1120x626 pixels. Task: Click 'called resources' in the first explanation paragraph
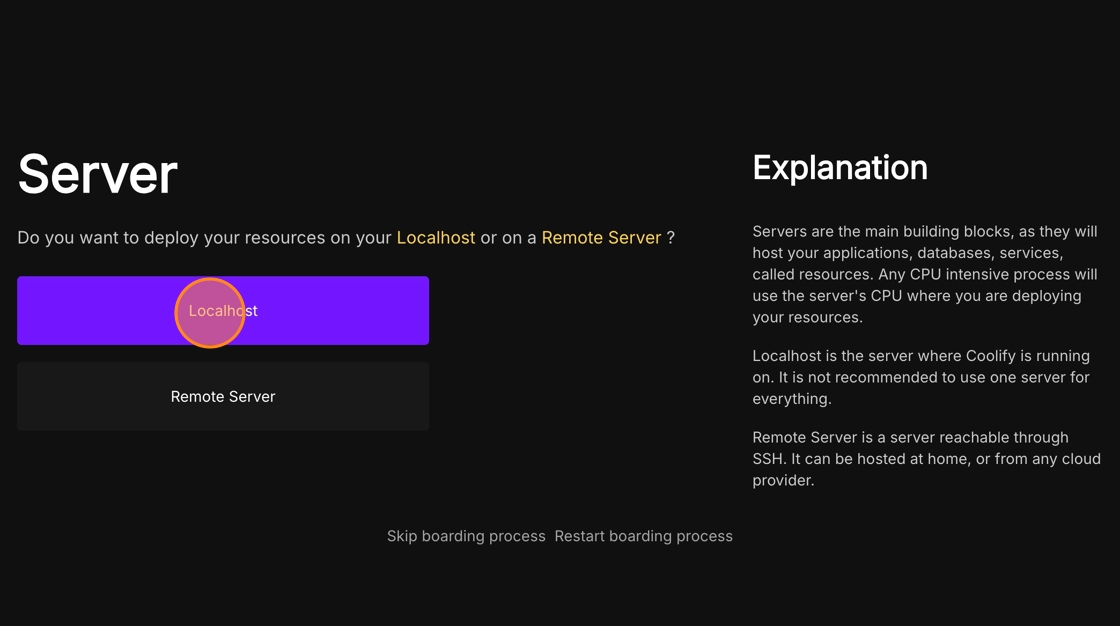pos(812,274)
